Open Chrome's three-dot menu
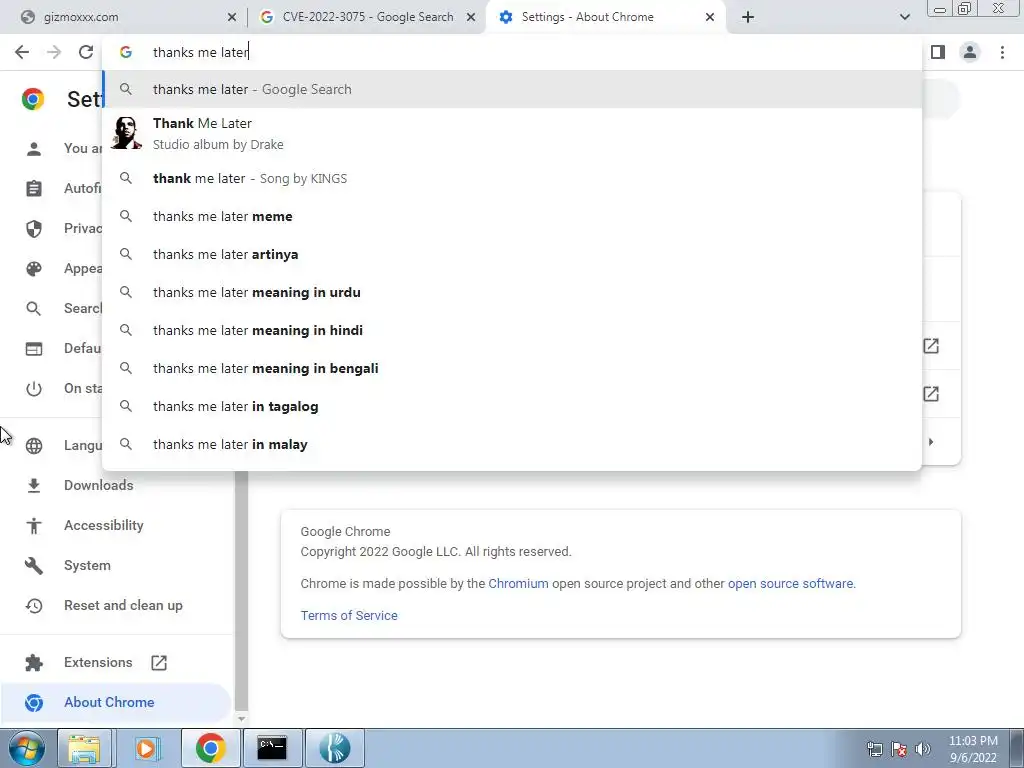 [1002, 52]
